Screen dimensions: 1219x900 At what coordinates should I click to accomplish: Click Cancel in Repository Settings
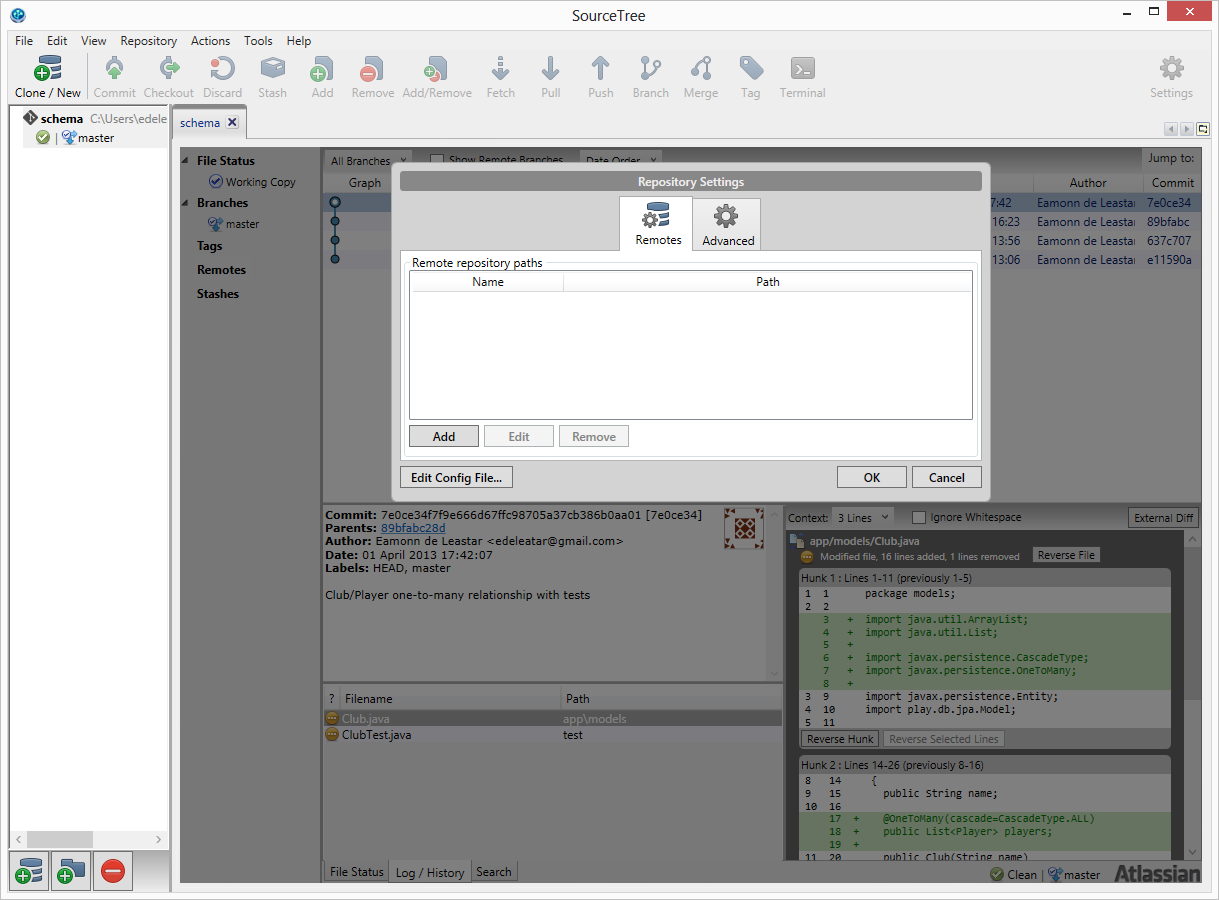tap(947, 477)
